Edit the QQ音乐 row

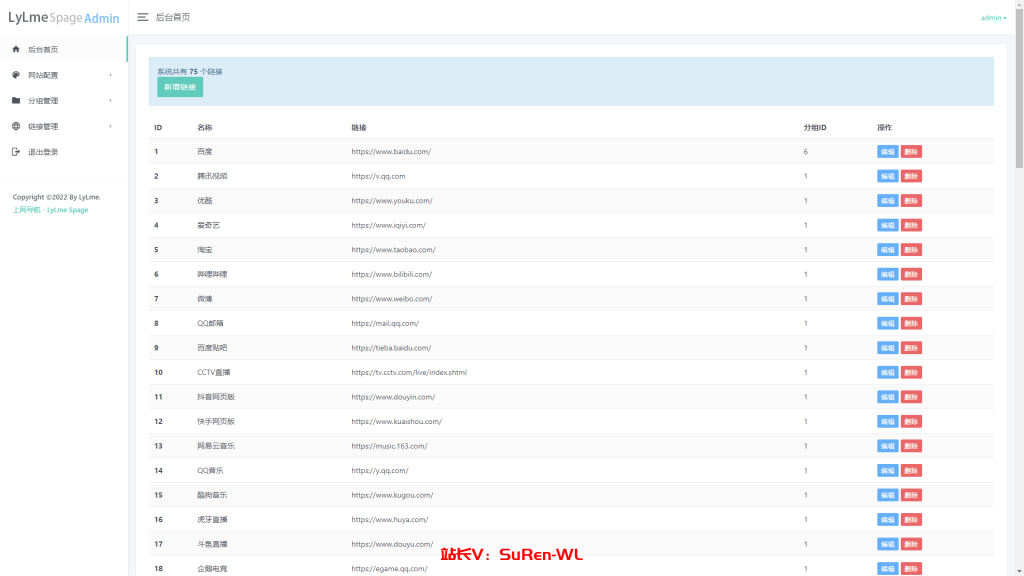[888, 471]
